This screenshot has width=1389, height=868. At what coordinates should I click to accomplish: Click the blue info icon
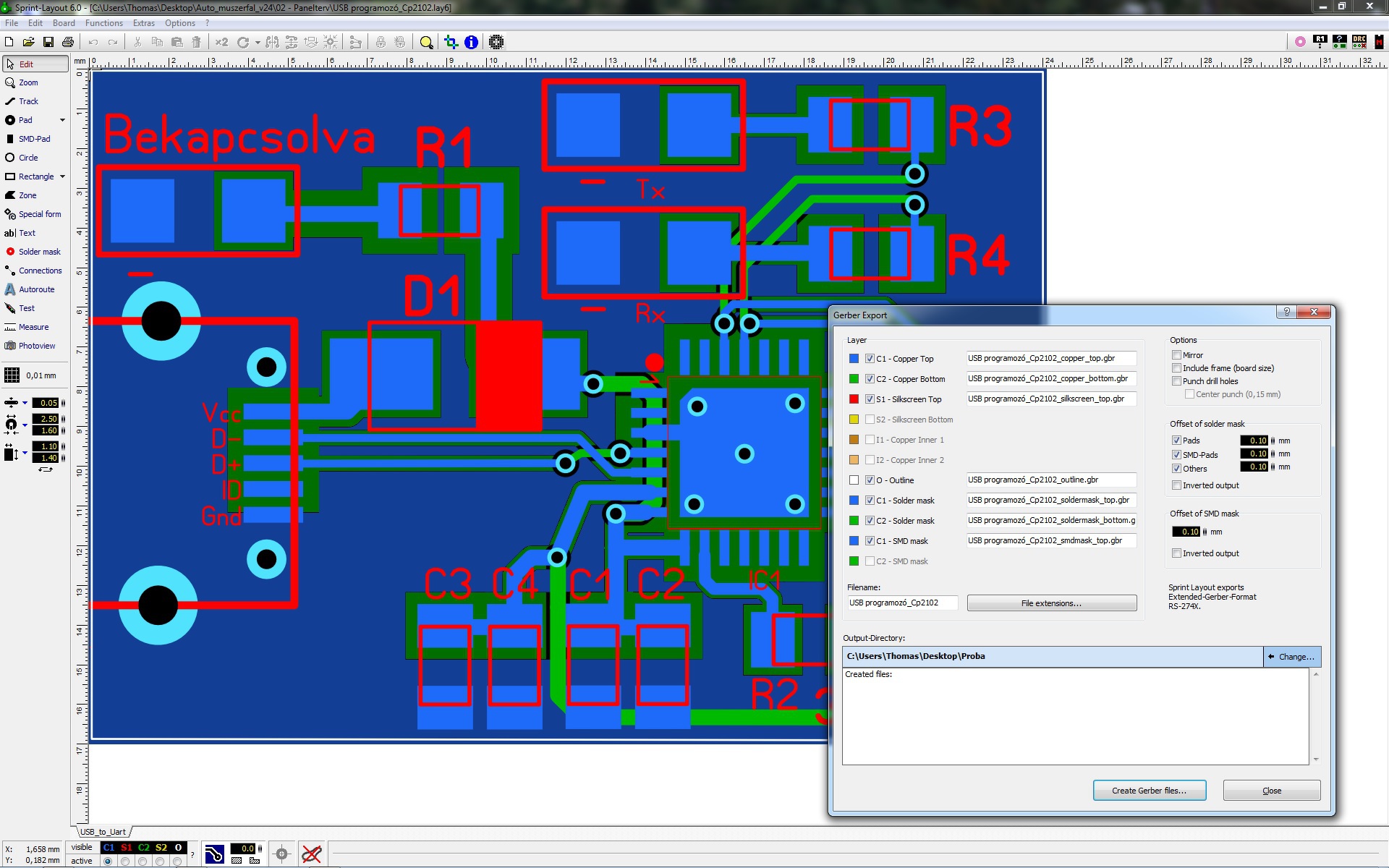pos(471,42)
